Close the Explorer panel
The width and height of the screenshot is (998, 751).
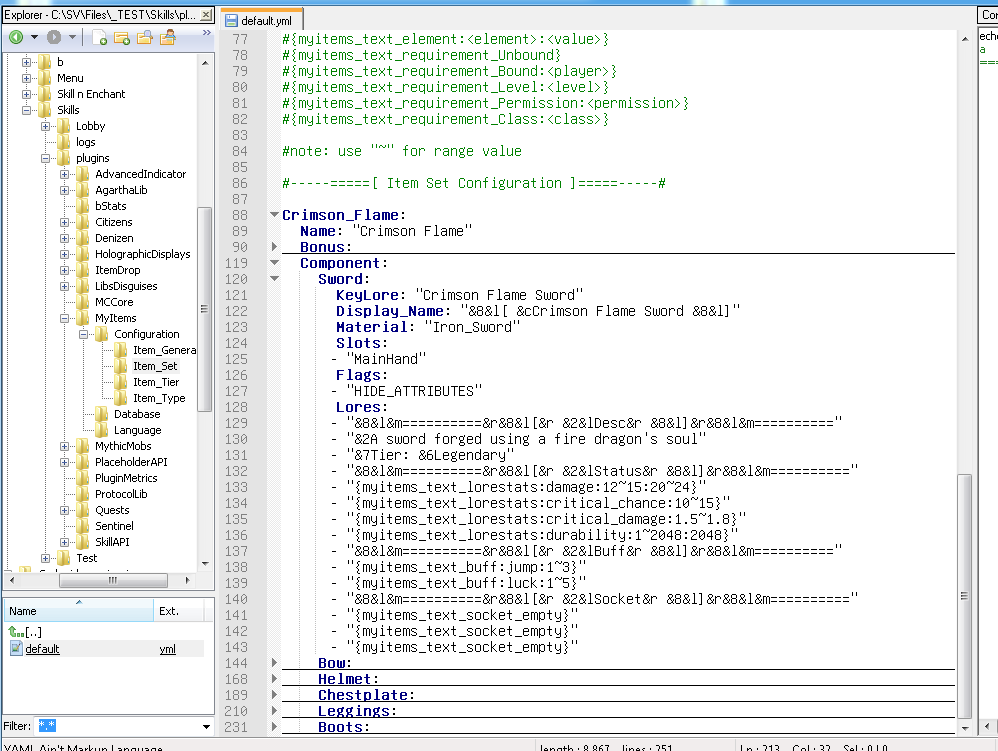point(207,15)
